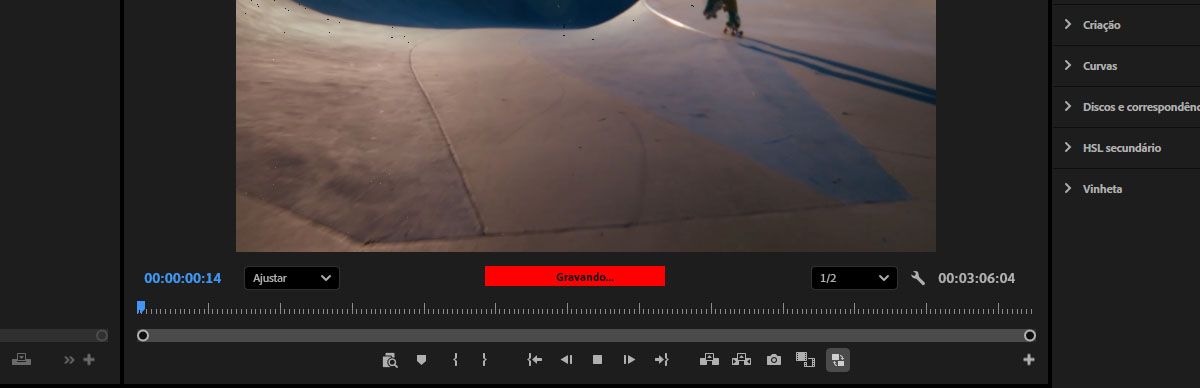The height and width of the screenshot is (388, 1200).
Task: Add a marker with the marker button
Action: point(421,360)
